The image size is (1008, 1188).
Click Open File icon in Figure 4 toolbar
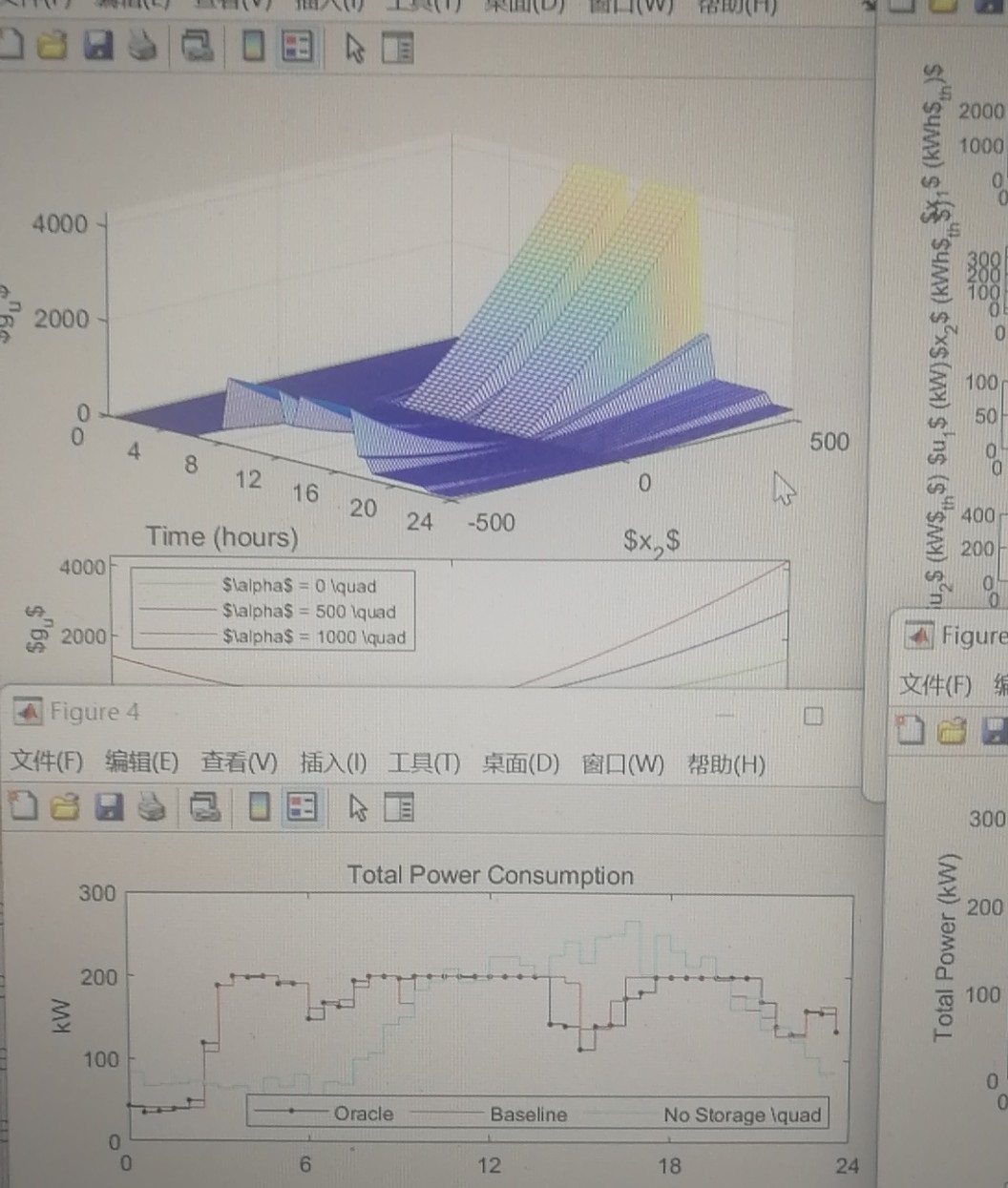point(65,808)
